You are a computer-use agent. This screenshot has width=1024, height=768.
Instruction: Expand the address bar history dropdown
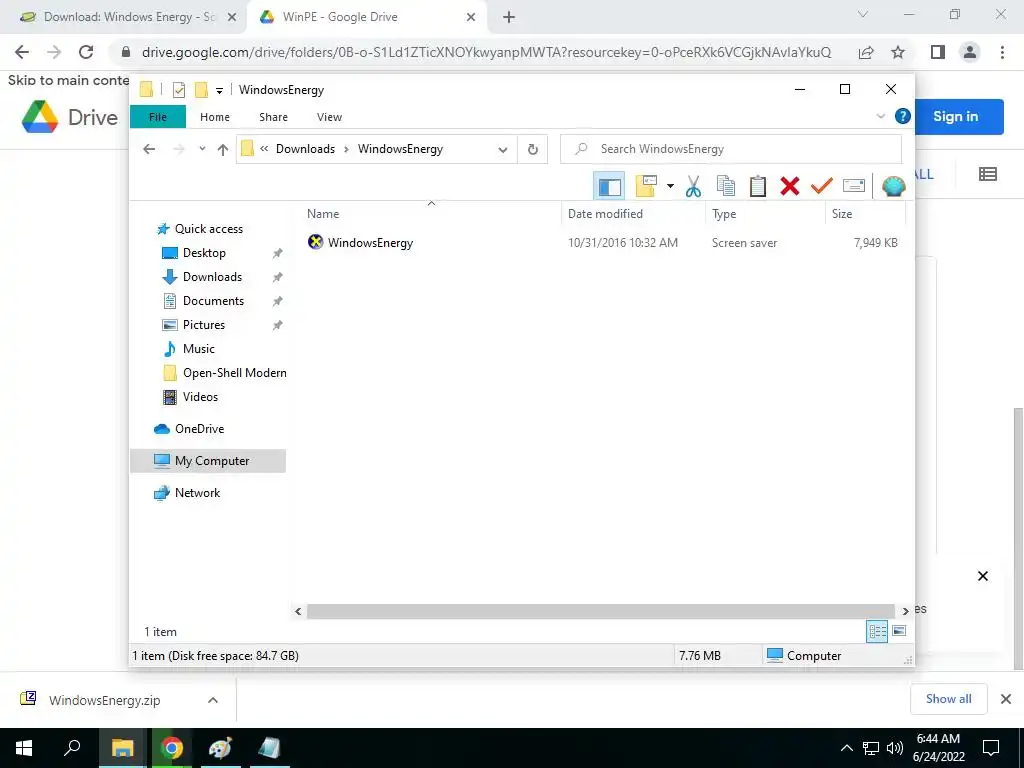pos(503,150)
